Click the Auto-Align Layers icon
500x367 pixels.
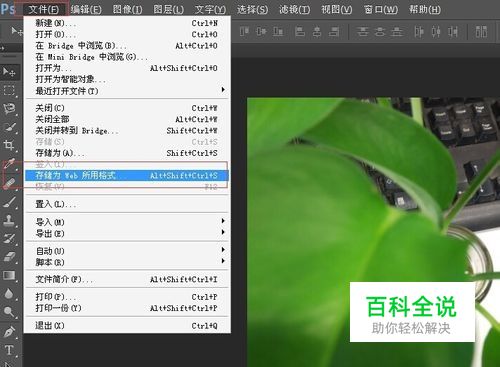tap(481, 32)
